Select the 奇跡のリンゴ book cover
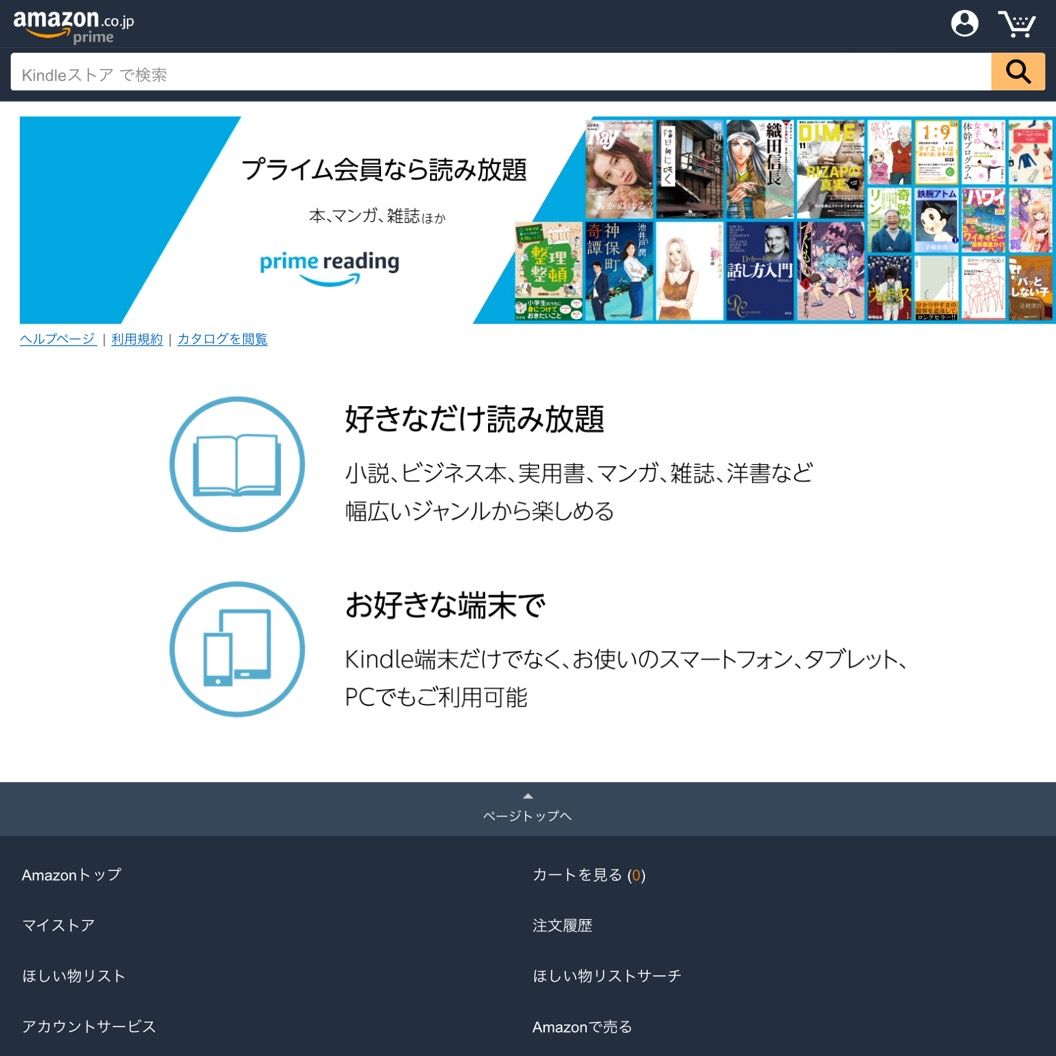The image size is (1056, 1056). point(889,220)
